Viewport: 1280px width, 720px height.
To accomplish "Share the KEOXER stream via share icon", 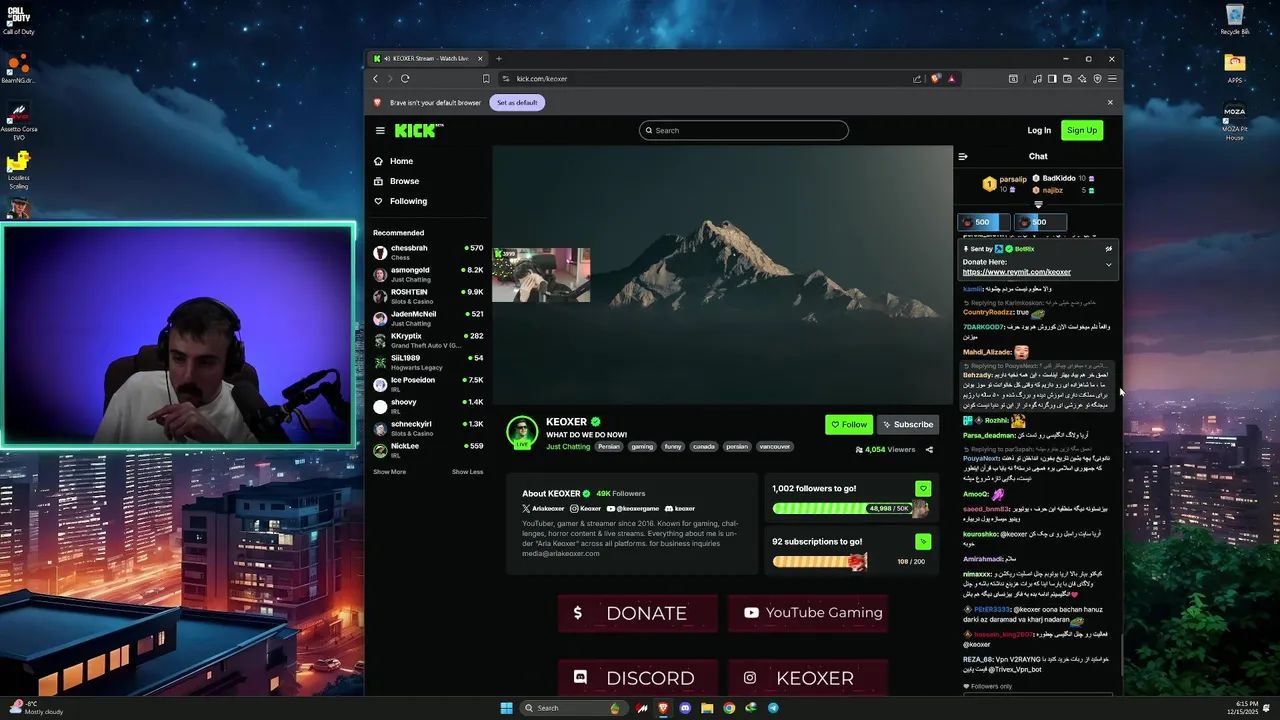I will (x=929, y=450).
